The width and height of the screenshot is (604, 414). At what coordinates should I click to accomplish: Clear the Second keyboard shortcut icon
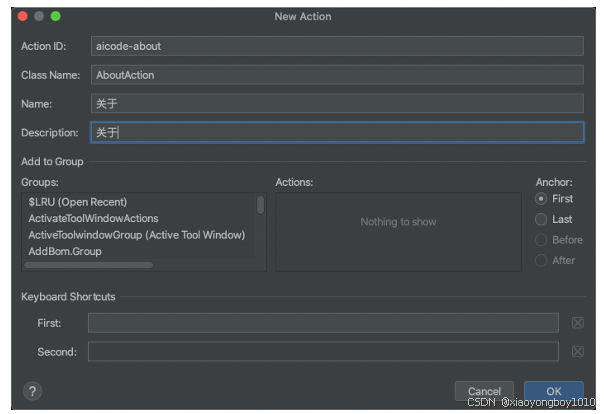tap(577, 351)
